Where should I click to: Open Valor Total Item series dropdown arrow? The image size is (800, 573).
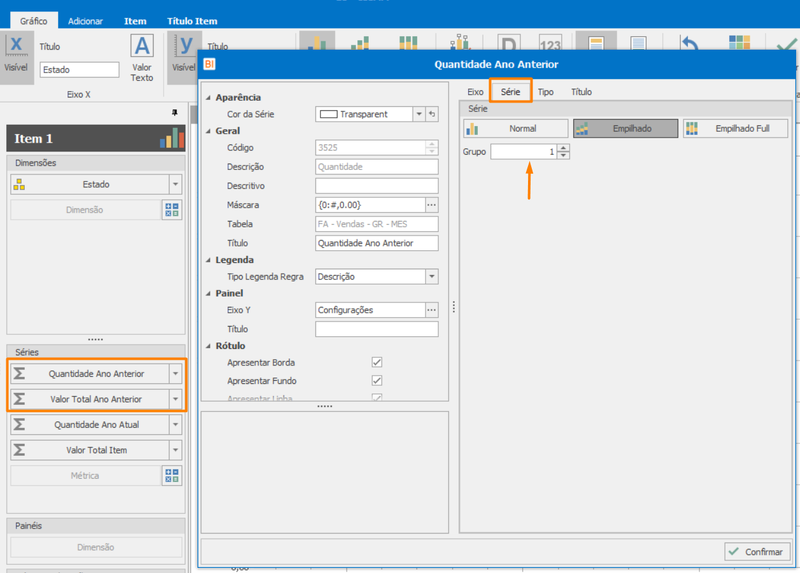pyautogui.click(x=176, y=450)
